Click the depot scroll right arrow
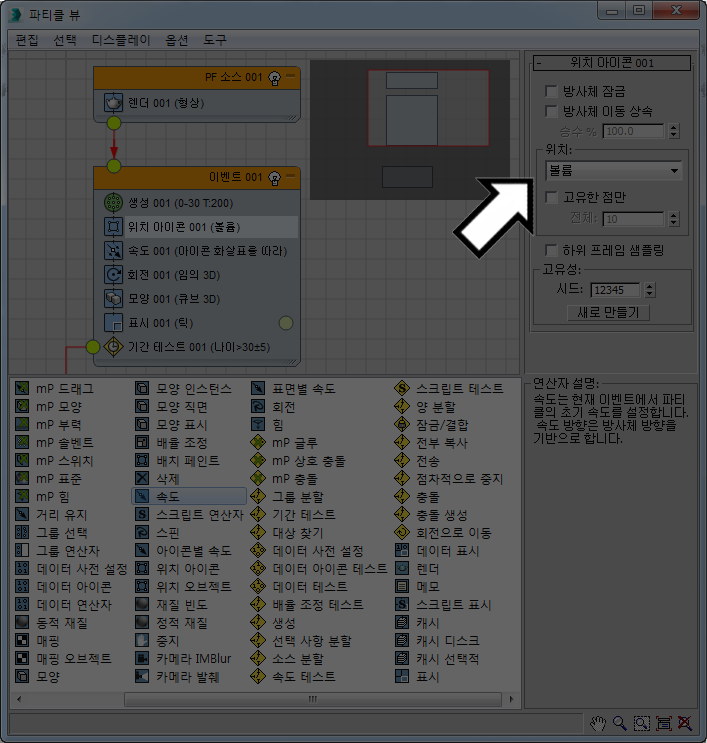Image resolution: width=707 pixels, height=743 pixels. click(x=511, y=699)
